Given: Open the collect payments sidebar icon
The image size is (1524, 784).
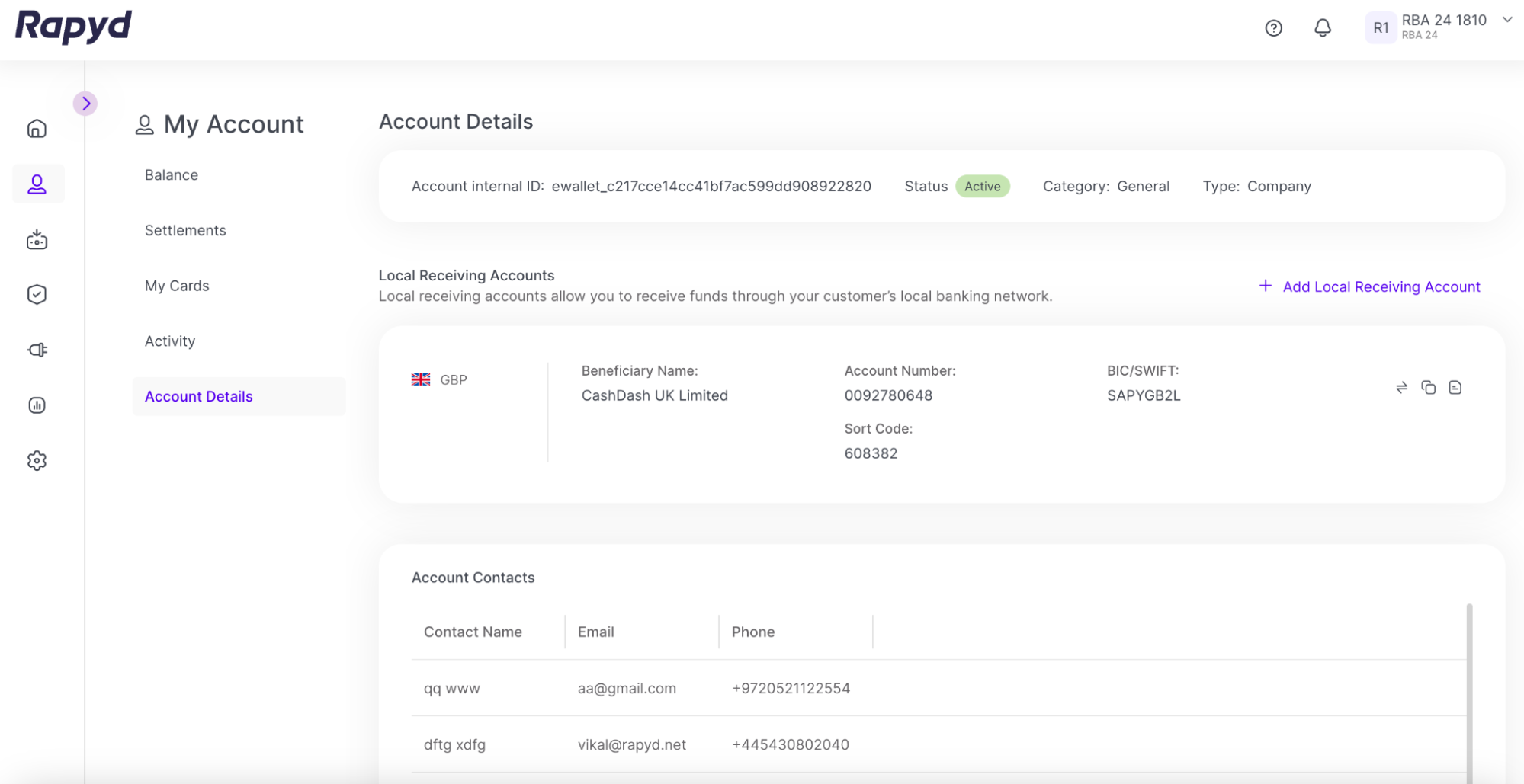Looking at the screenshot, I should [x=37, y=240].
